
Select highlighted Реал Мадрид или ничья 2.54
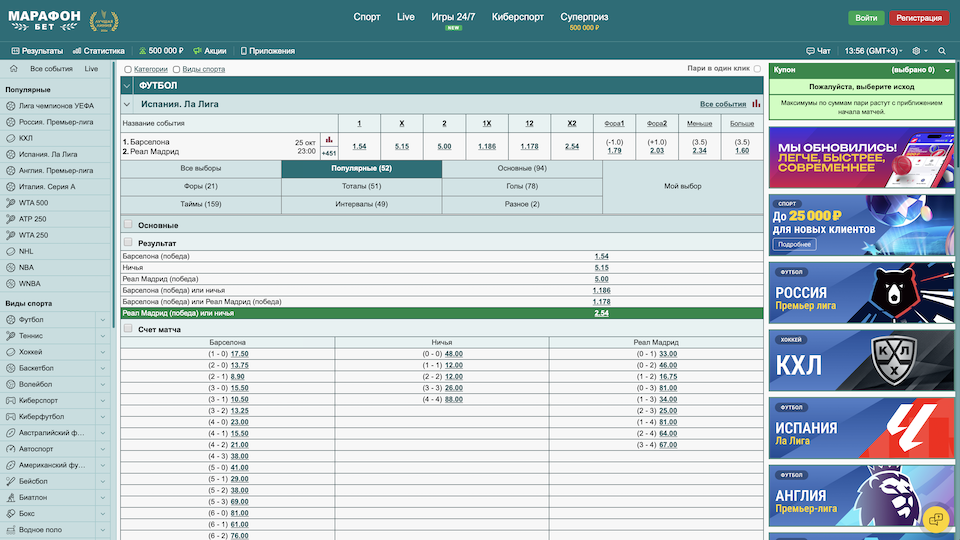point(601,313)
